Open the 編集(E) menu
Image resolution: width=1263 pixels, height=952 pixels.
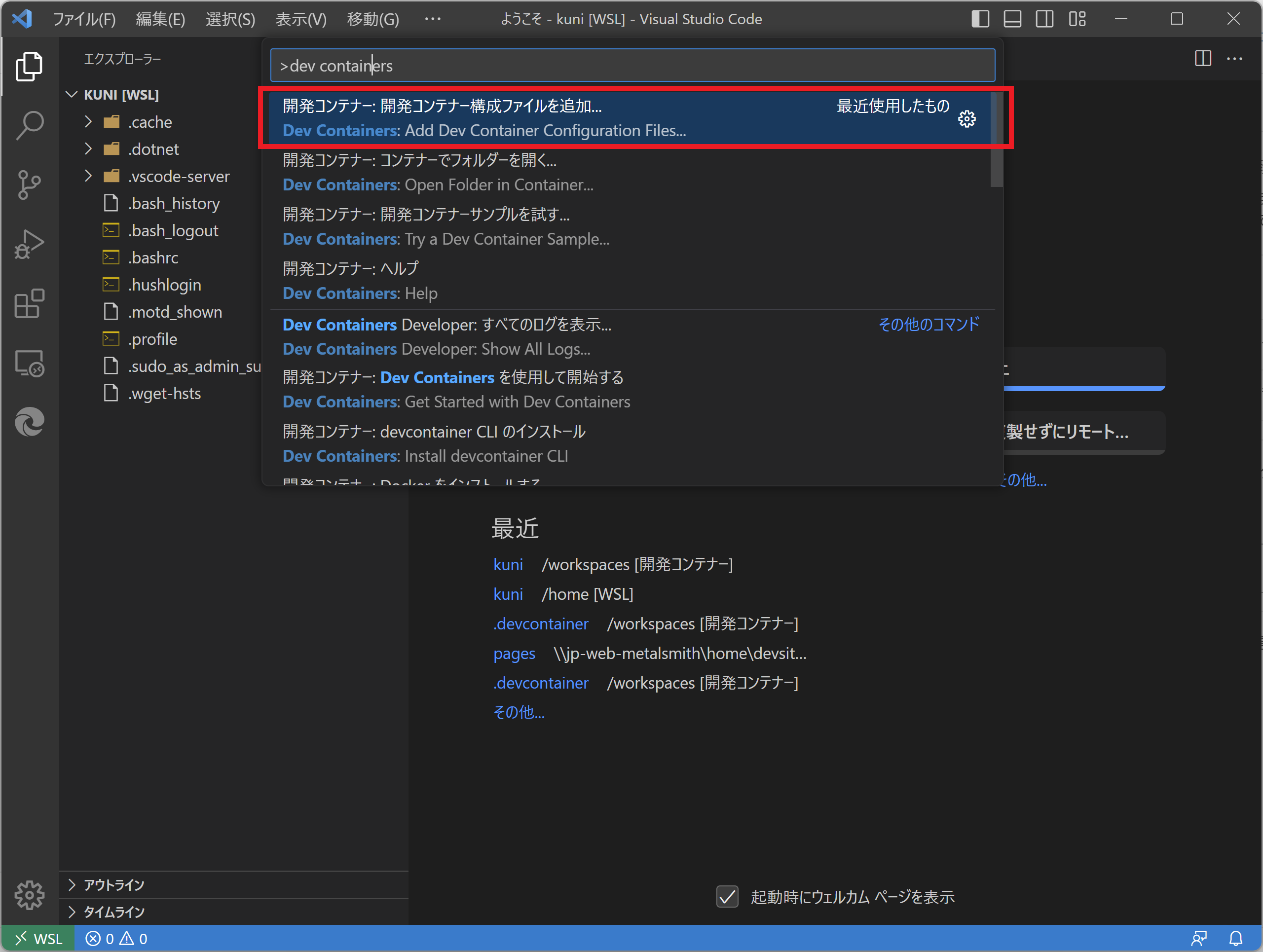point(160,19)
